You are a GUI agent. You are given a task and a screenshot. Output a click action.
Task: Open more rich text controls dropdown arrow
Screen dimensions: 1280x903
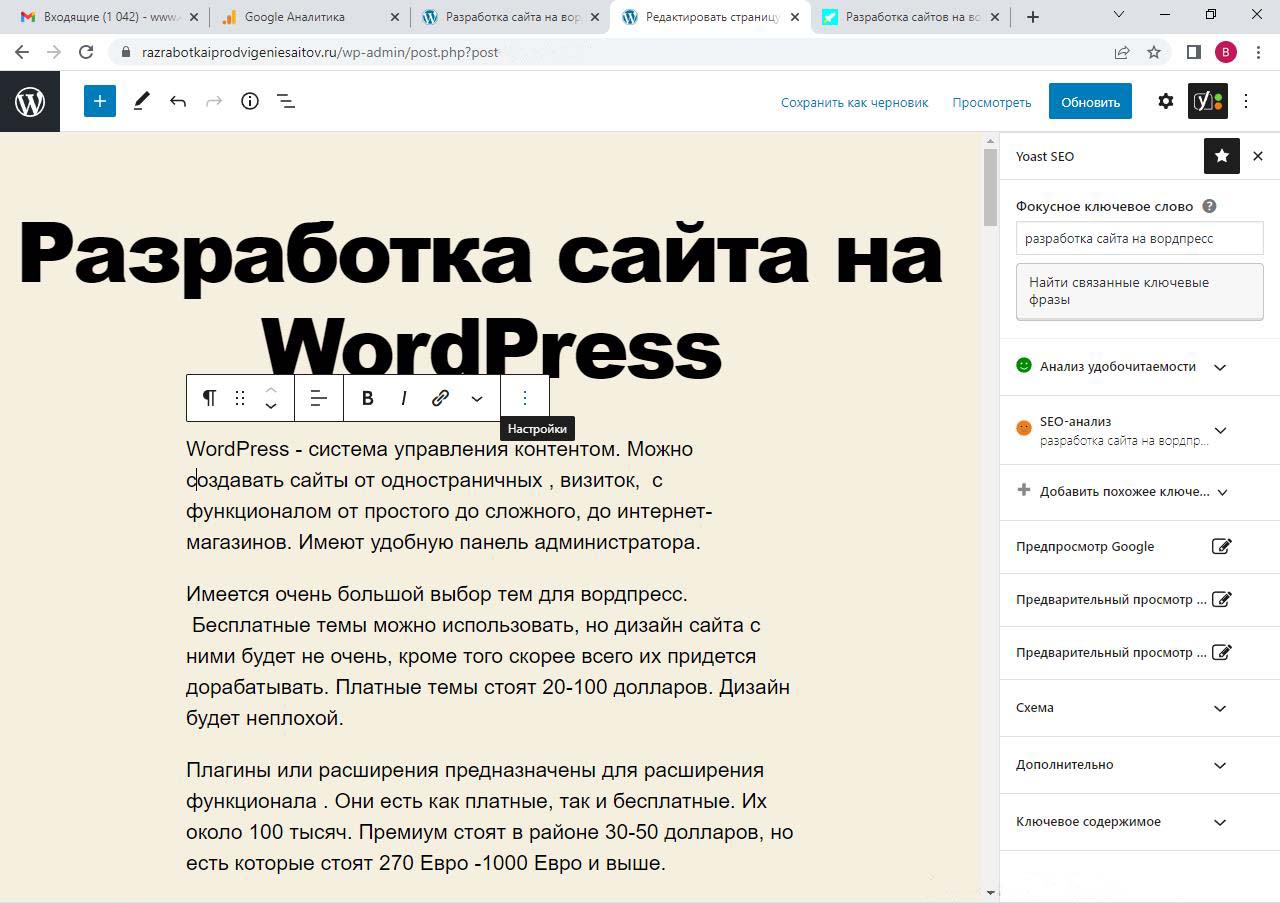click(x=477, y=398)
